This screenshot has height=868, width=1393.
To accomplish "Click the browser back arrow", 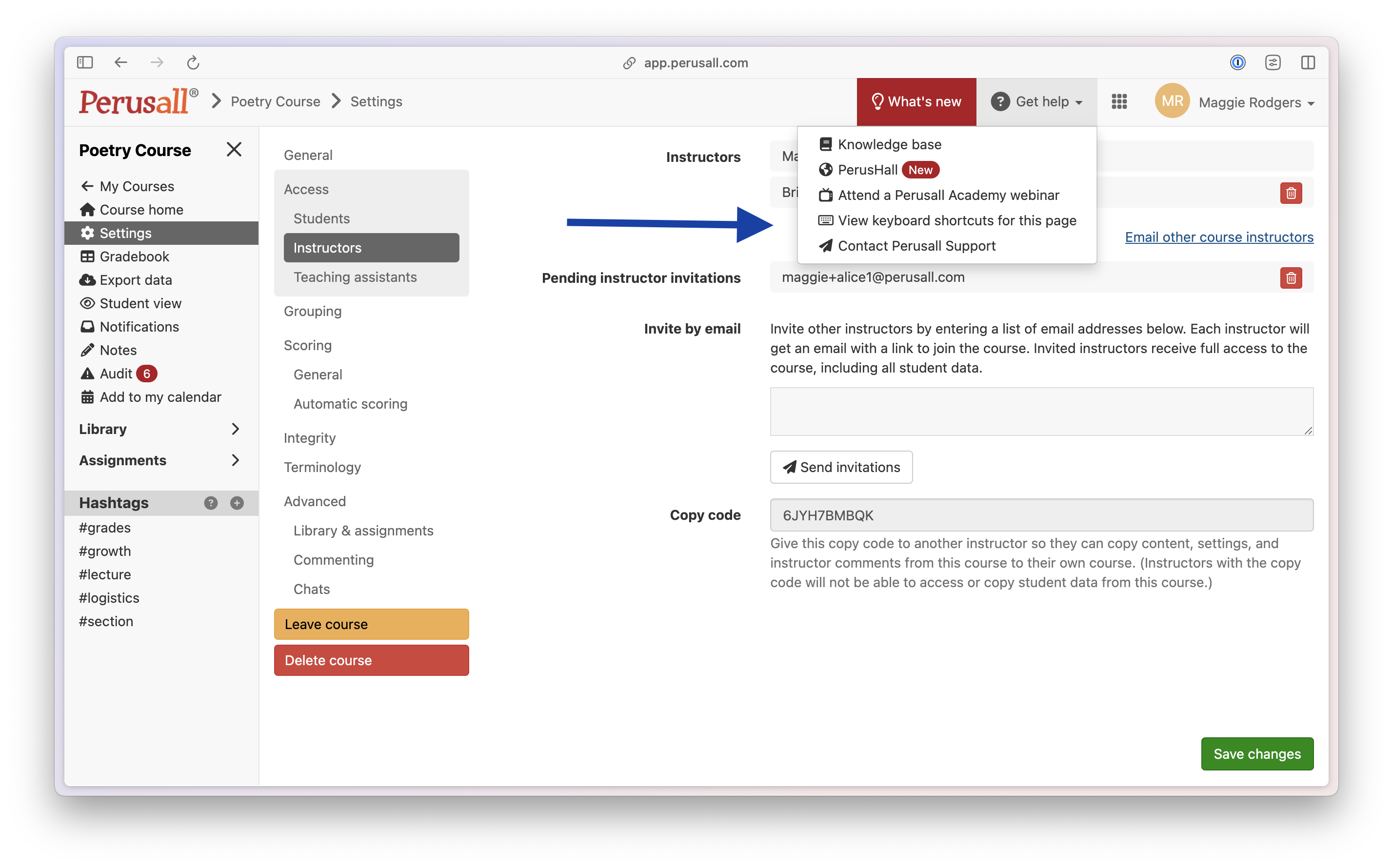I will [x=120, y=62].
